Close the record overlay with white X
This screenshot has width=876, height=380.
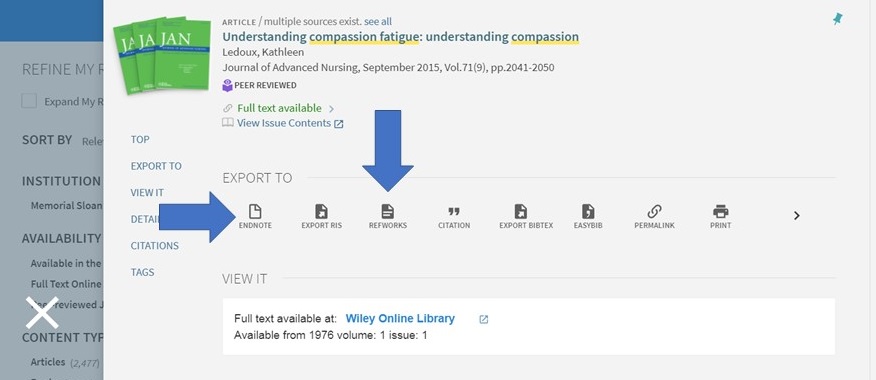42,312
